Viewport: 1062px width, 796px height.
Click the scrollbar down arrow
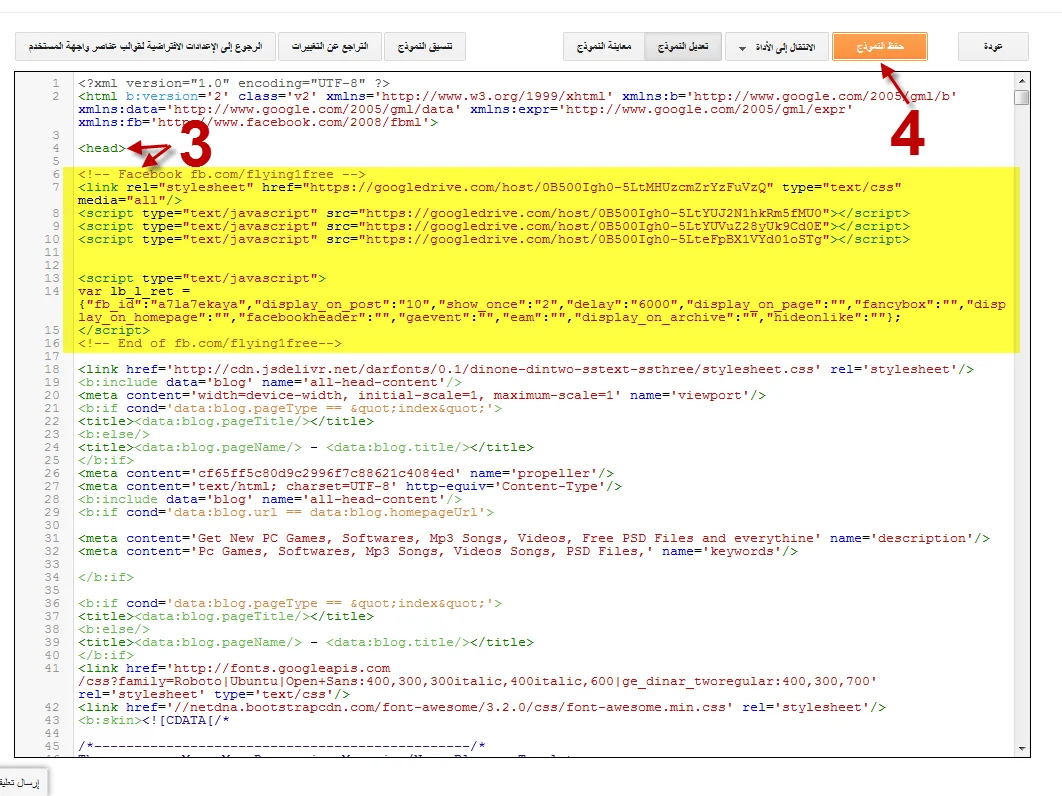[1020, 748]
